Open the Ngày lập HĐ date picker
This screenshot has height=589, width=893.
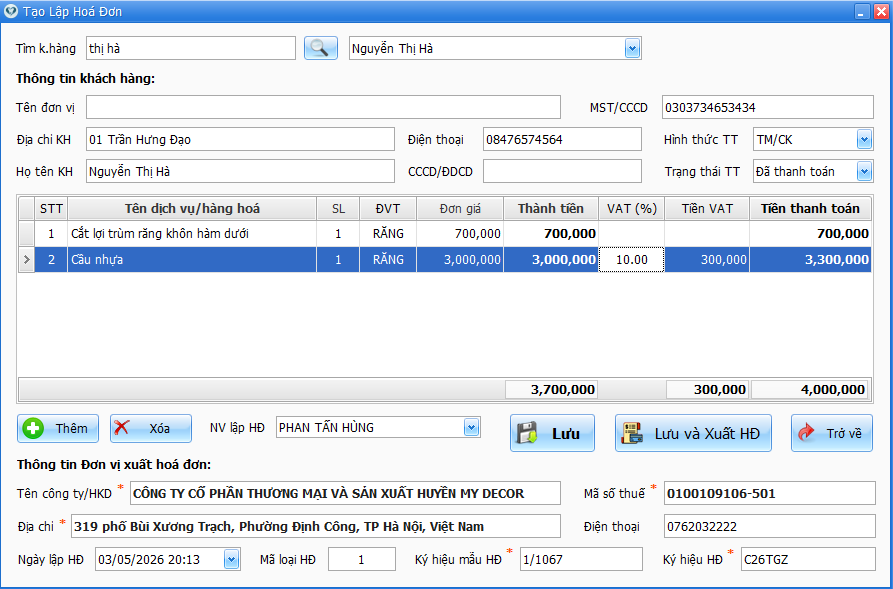(231, 559)
